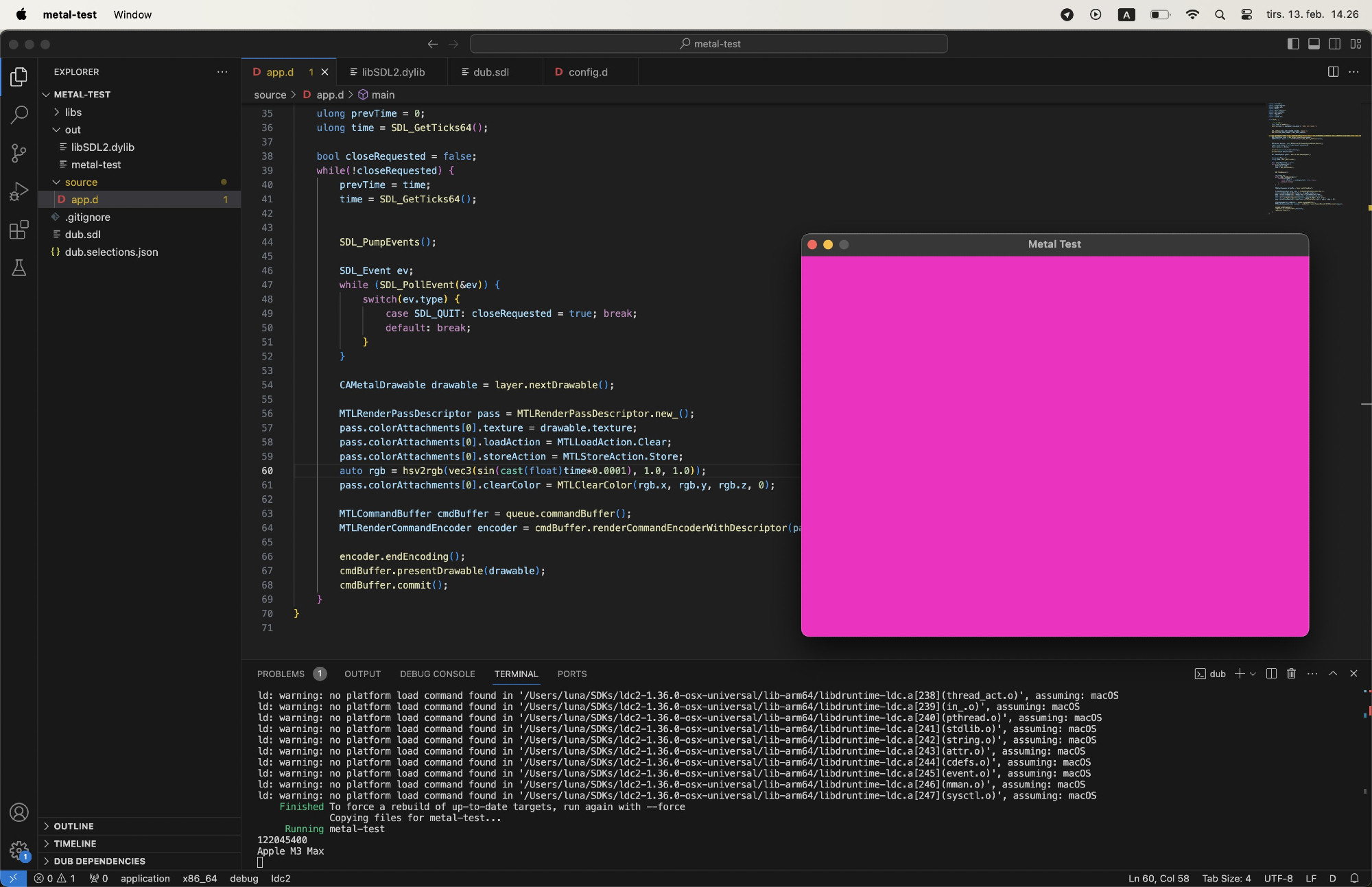Open editor More Actions menu
The width and height of the screenshot is (1372, 887).
click(1353, 71)
